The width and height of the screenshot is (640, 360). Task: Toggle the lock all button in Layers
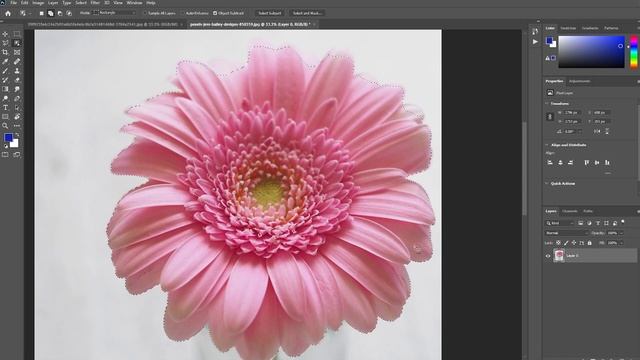[589, 243]
